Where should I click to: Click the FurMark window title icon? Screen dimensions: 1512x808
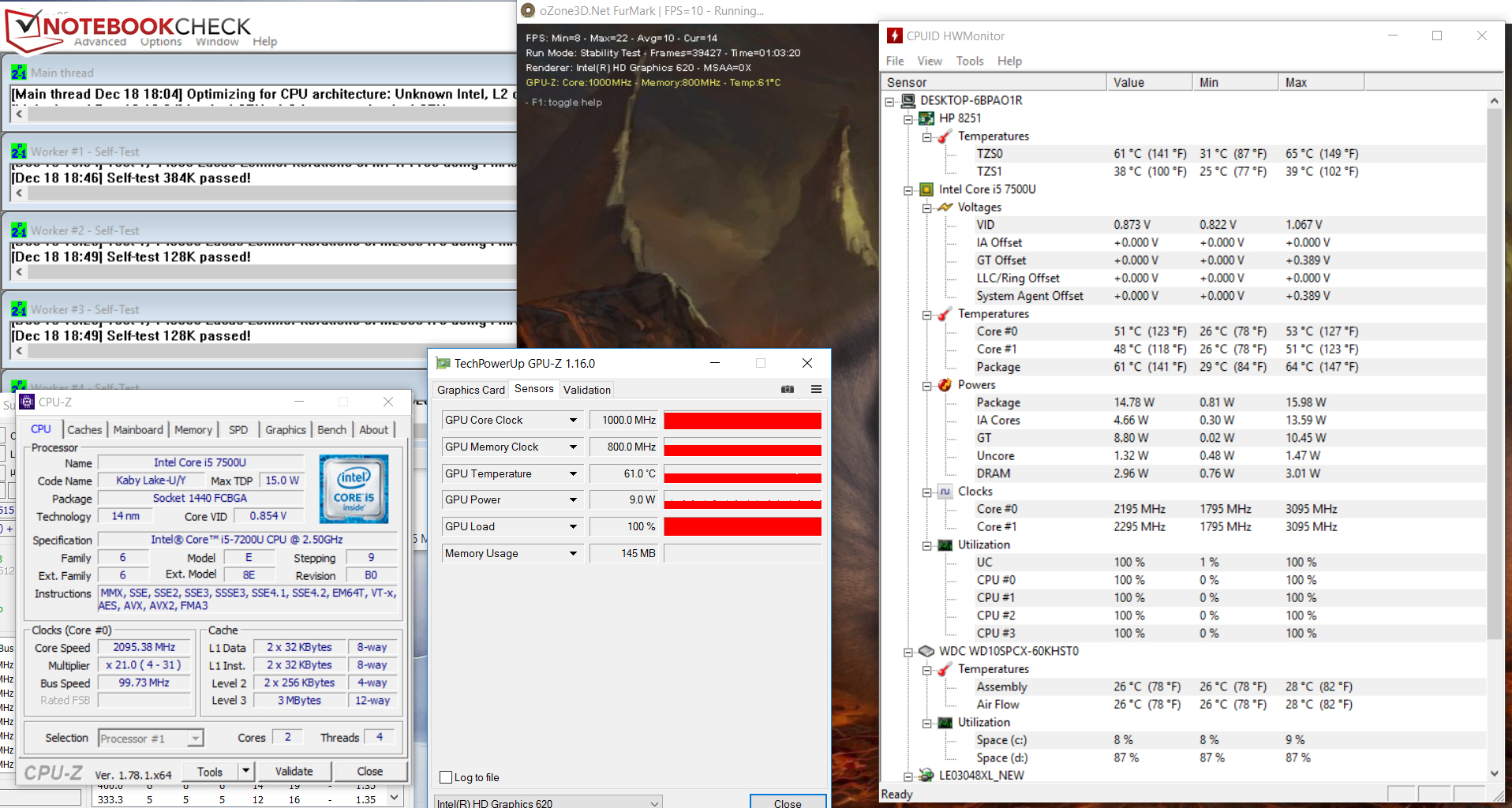click(x=528, y=11)
